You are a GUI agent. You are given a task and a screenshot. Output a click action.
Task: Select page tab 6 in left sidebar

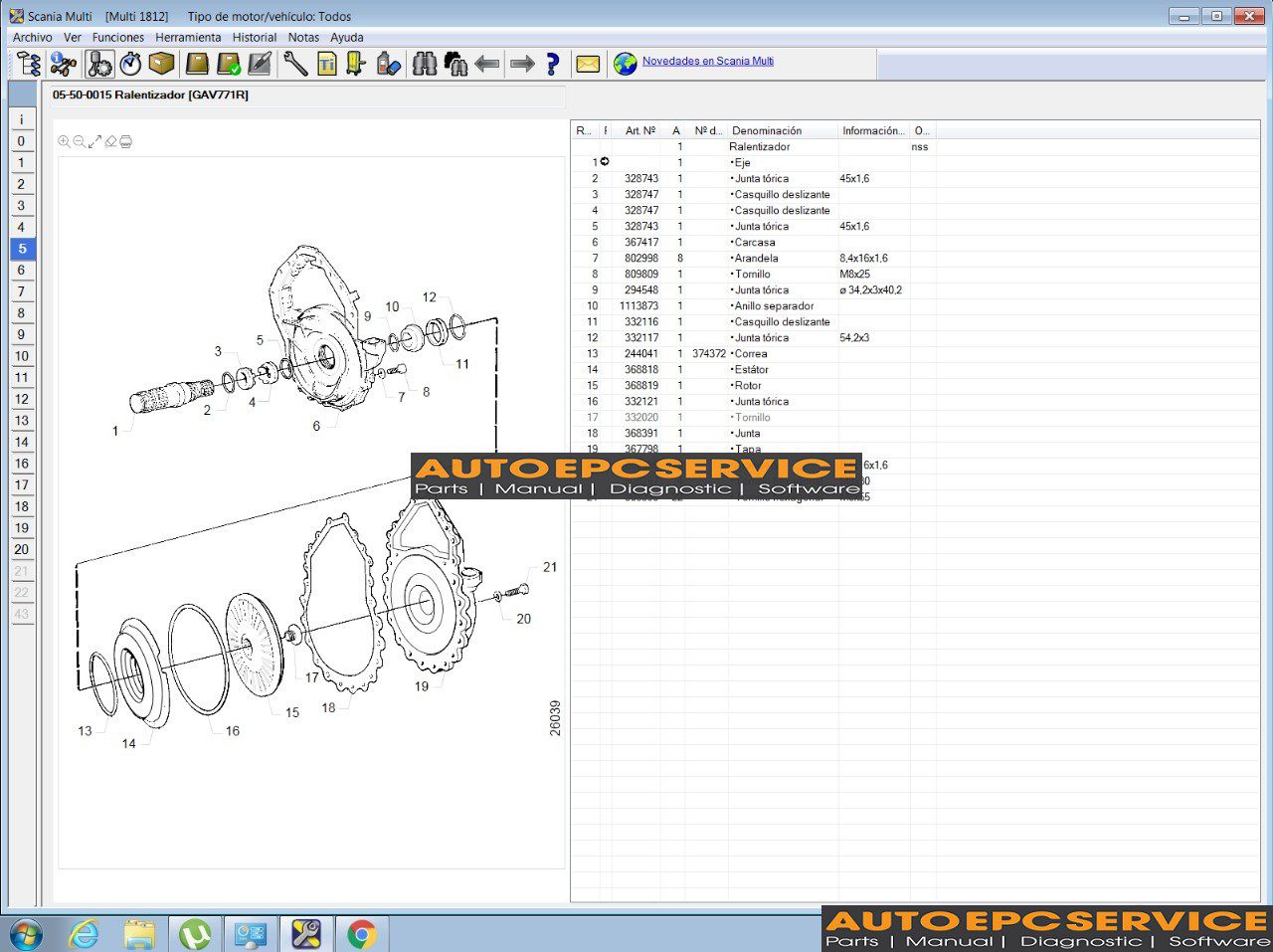(x=21, y=271)
